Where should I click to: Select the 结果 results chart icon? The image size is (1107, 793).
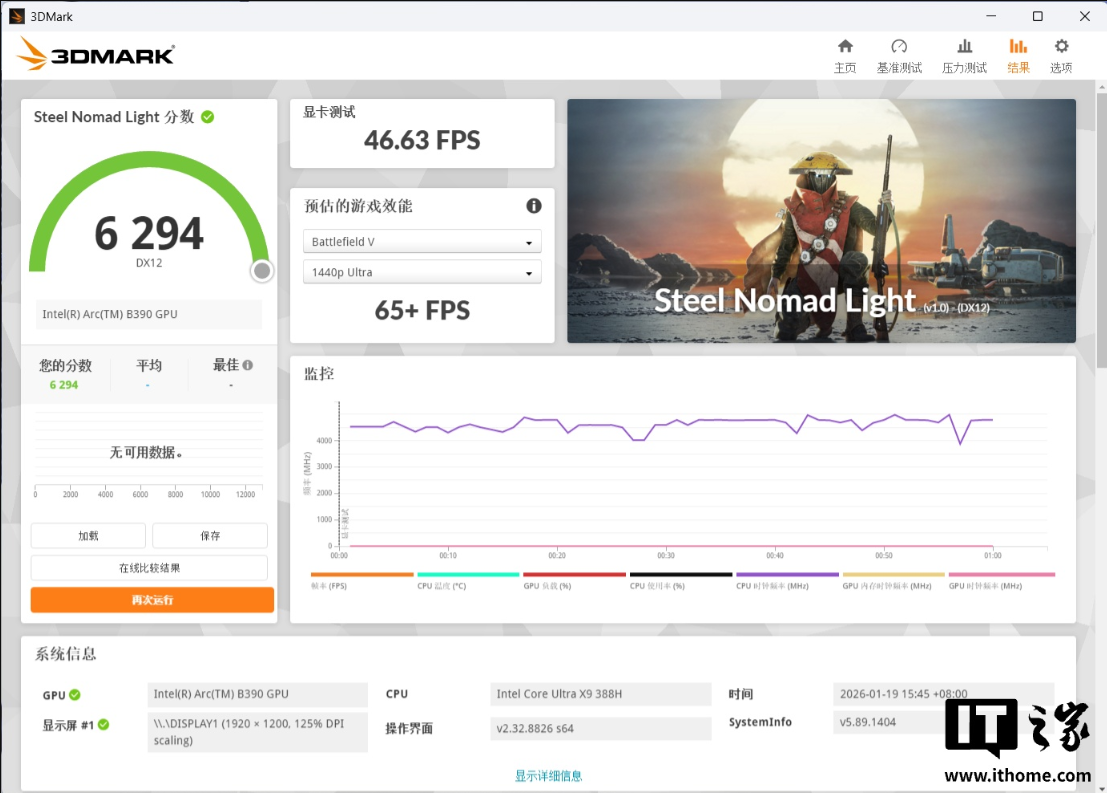tap(1018, 47)
